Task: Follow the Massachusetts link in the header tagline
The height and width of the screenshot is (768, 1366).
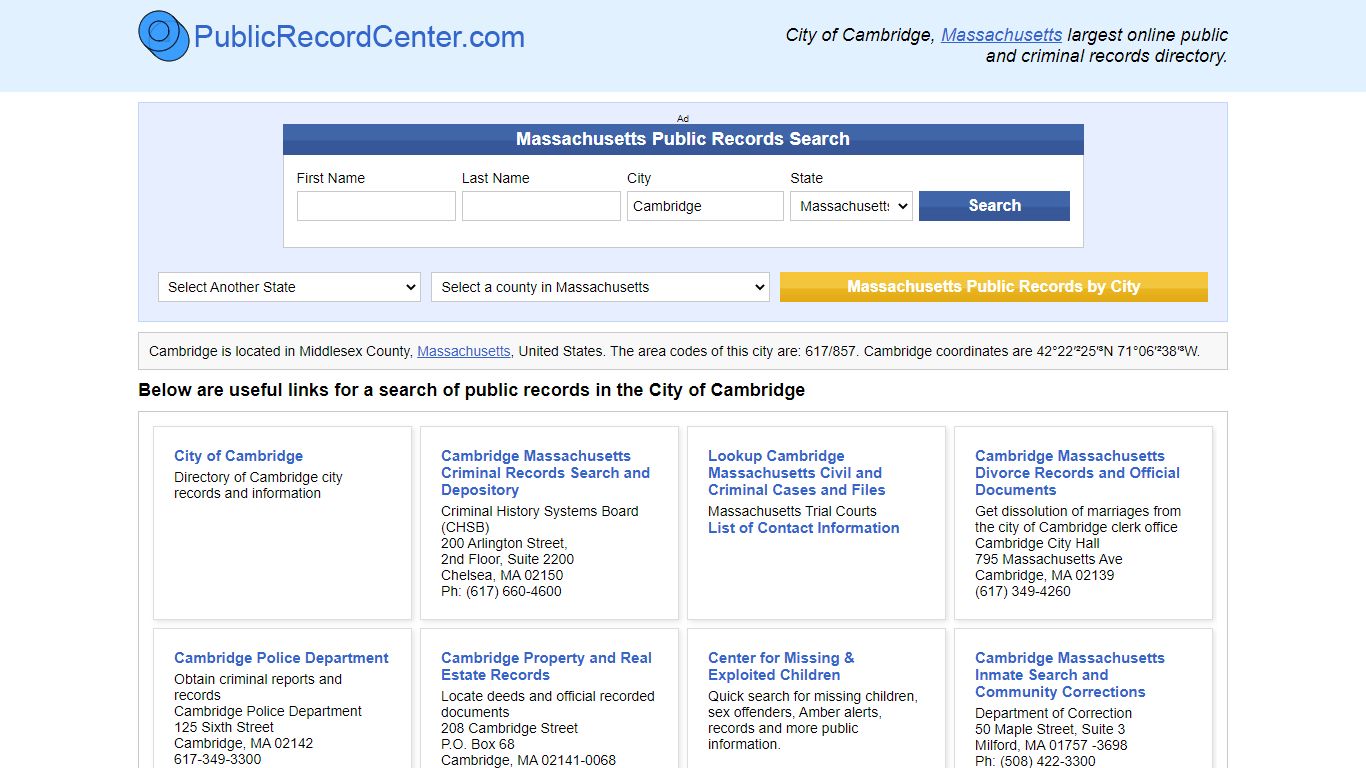Action: pos(1002,35)
